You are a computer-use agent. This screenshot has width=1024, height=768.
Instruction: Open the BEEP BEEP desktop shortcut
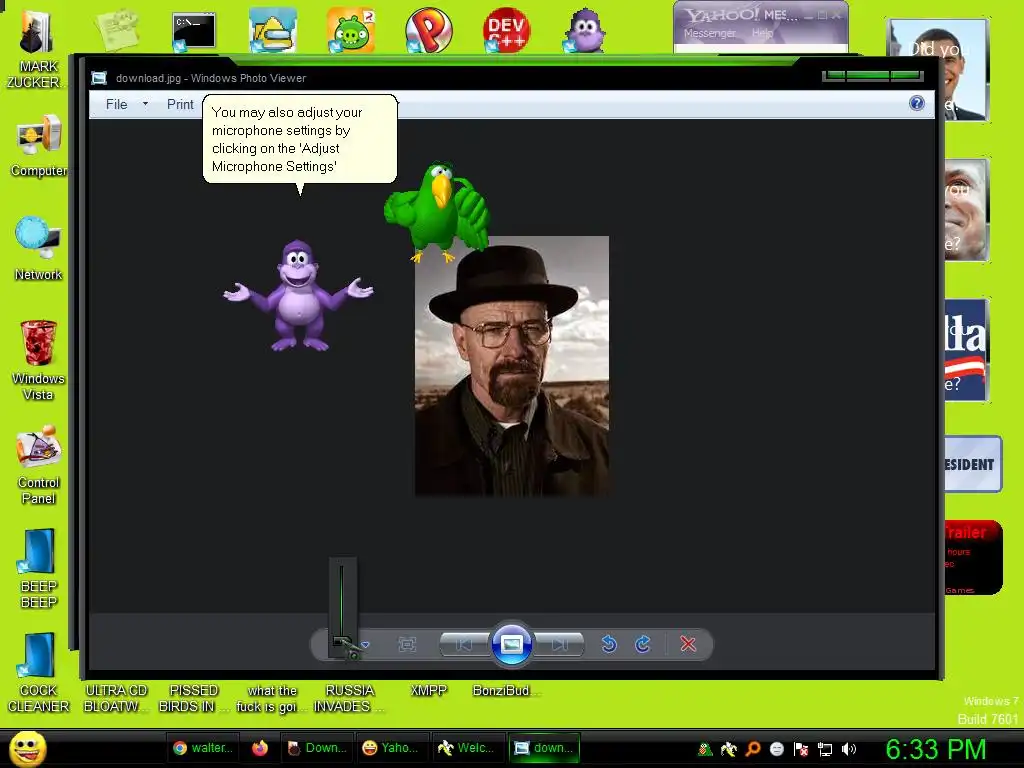tap(39, 568)
